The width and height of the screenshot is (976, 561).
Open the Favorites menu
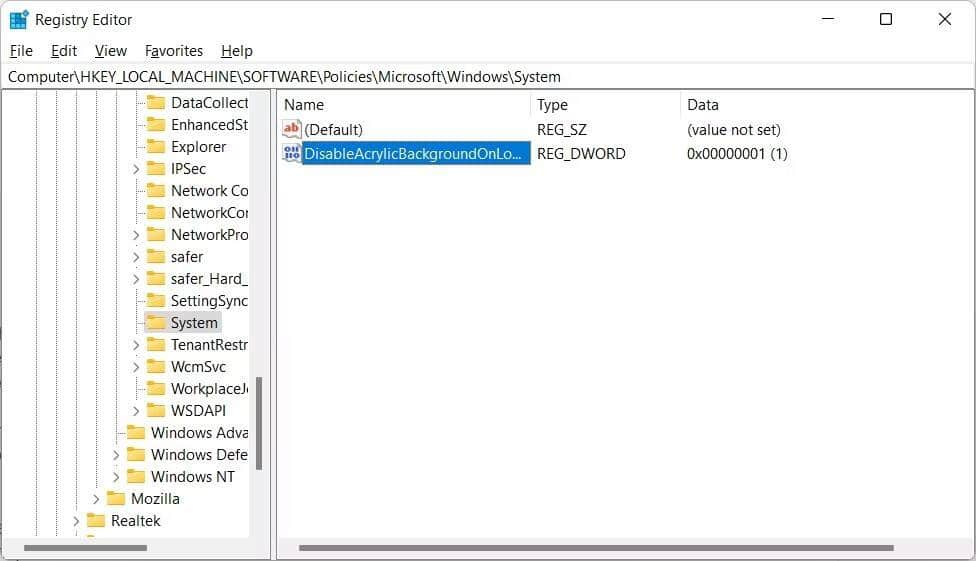(x=173, y=51)
